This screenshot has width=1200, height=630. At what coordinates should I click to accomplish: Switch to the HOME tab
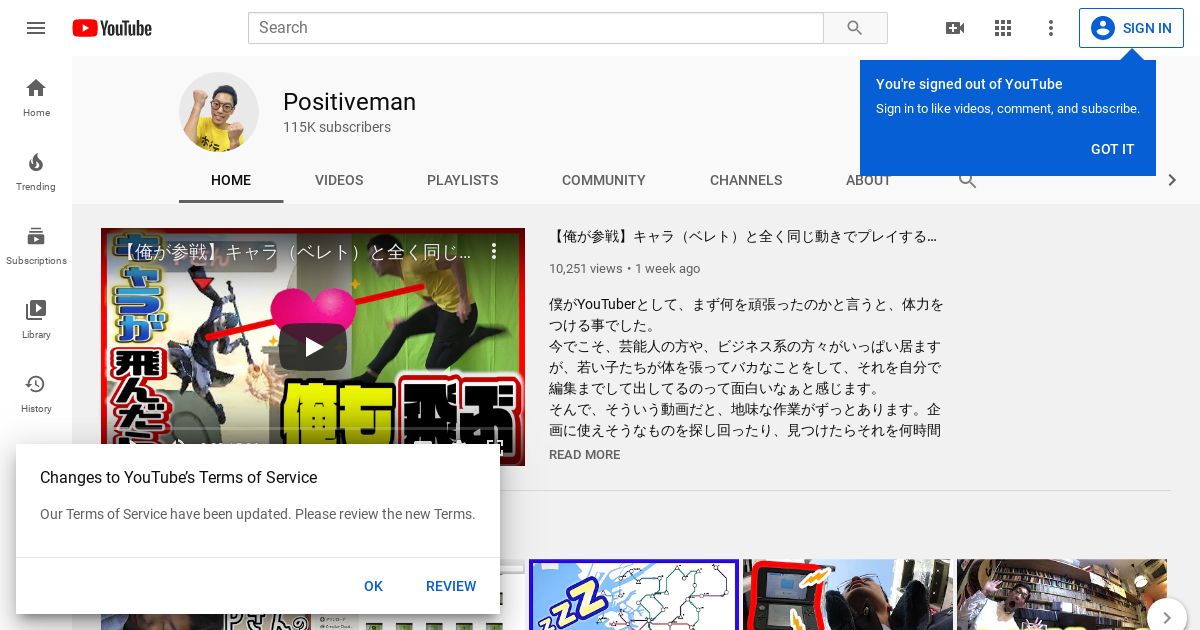[x=231, y=180]
